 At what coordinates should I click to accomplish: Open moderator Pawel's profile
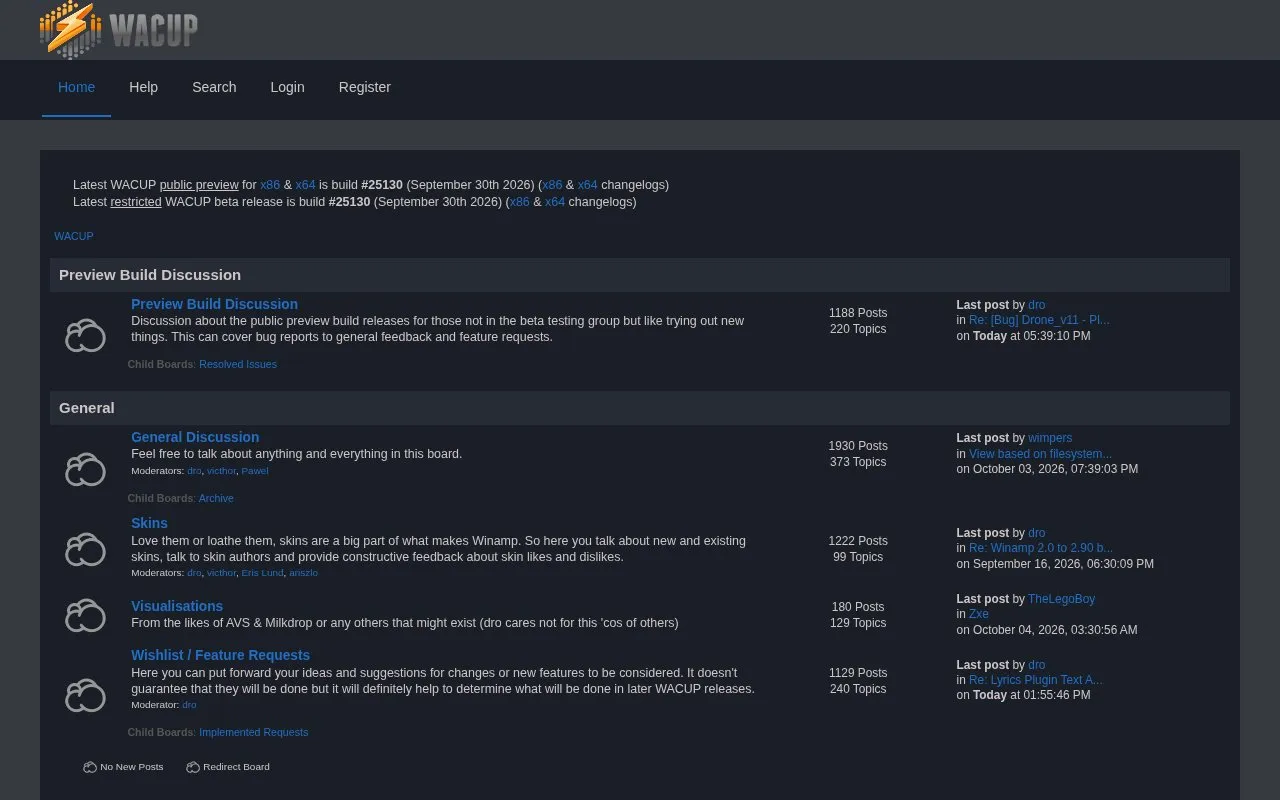click(255, 471)
